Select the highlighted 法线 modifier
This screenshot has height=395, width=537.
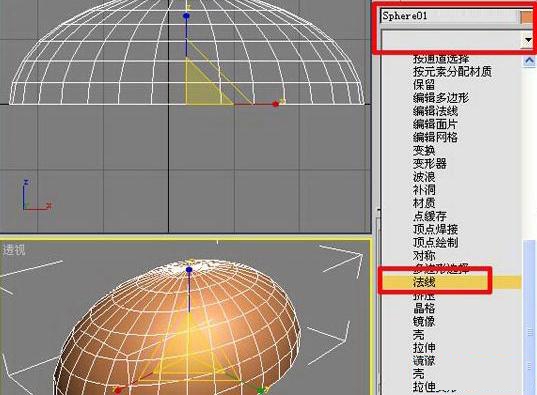[424, 282]
